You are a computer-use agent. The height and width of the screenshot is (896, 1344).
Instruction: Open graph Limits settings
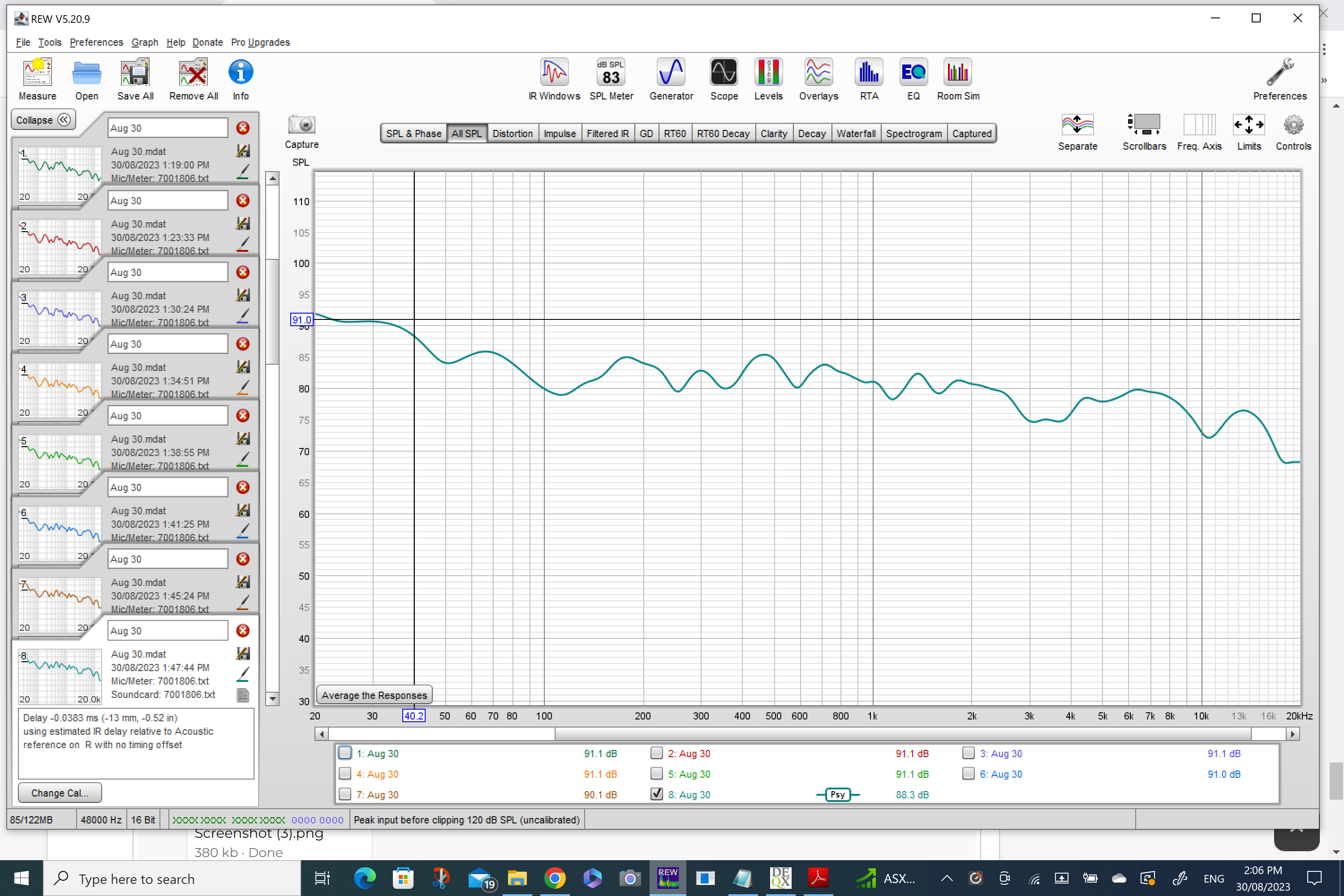pos(1249,132)
